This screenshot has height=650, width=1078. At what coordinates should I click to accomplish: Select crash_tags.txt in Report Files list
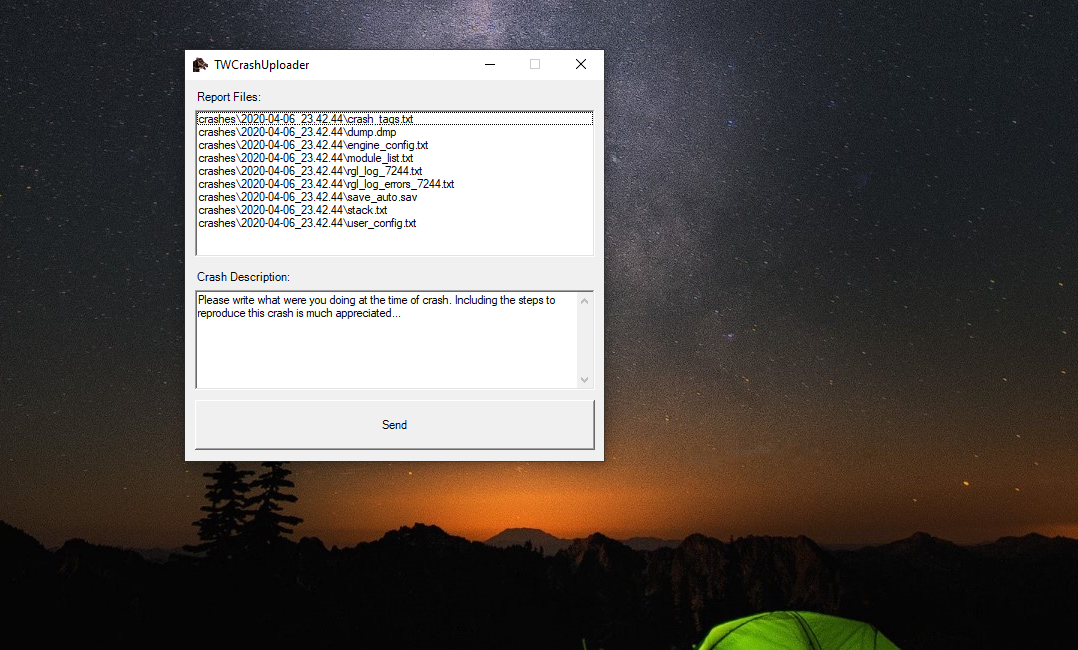395,119
